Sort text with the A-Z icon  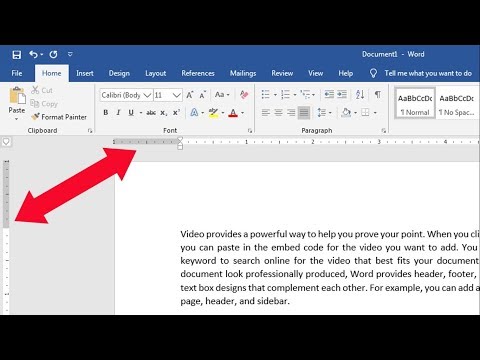click(x=360, y=95)
